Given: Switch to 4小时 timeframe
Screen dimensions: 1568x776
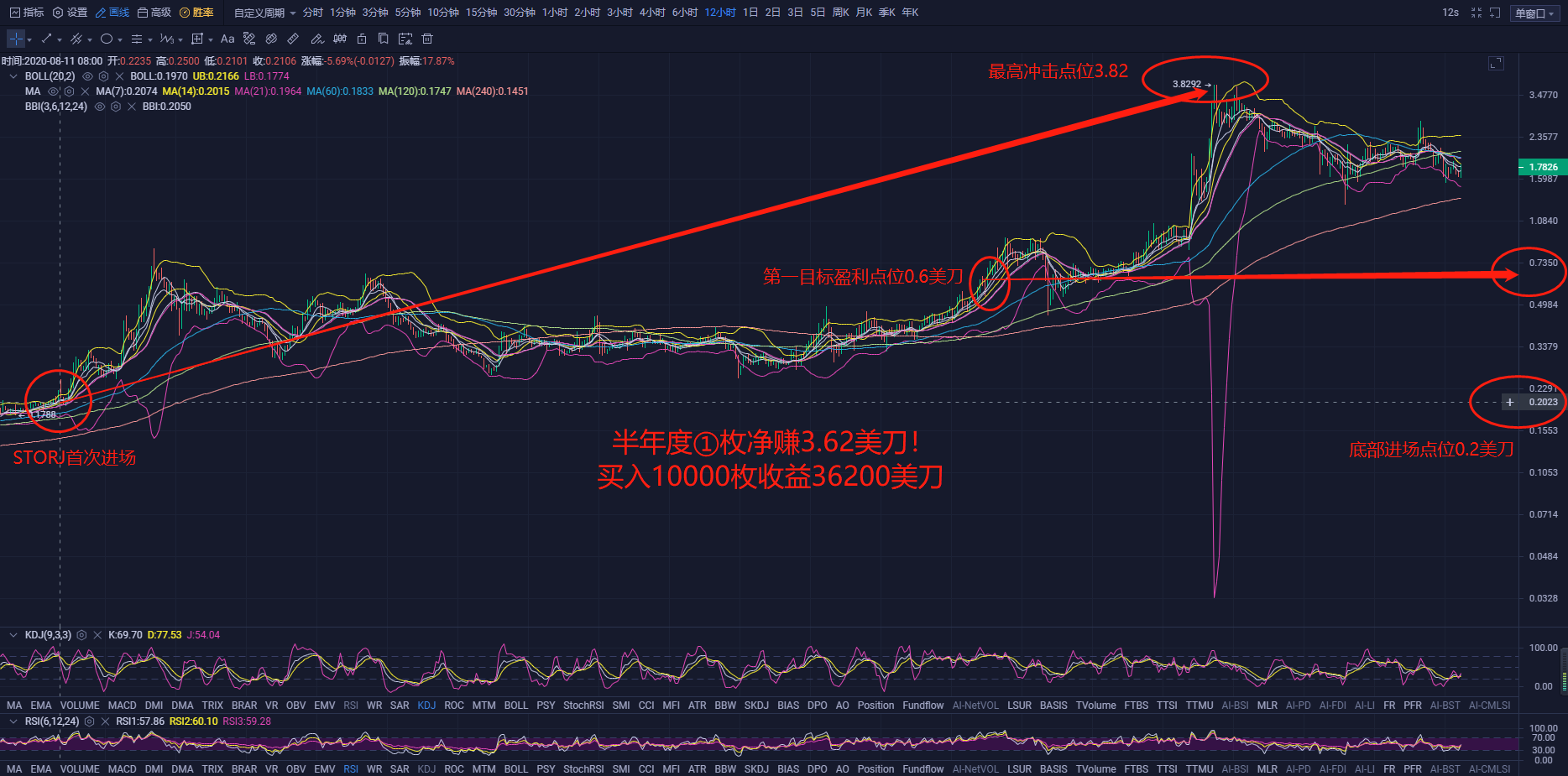Looking at the screenshot, I should click(652, 13).
